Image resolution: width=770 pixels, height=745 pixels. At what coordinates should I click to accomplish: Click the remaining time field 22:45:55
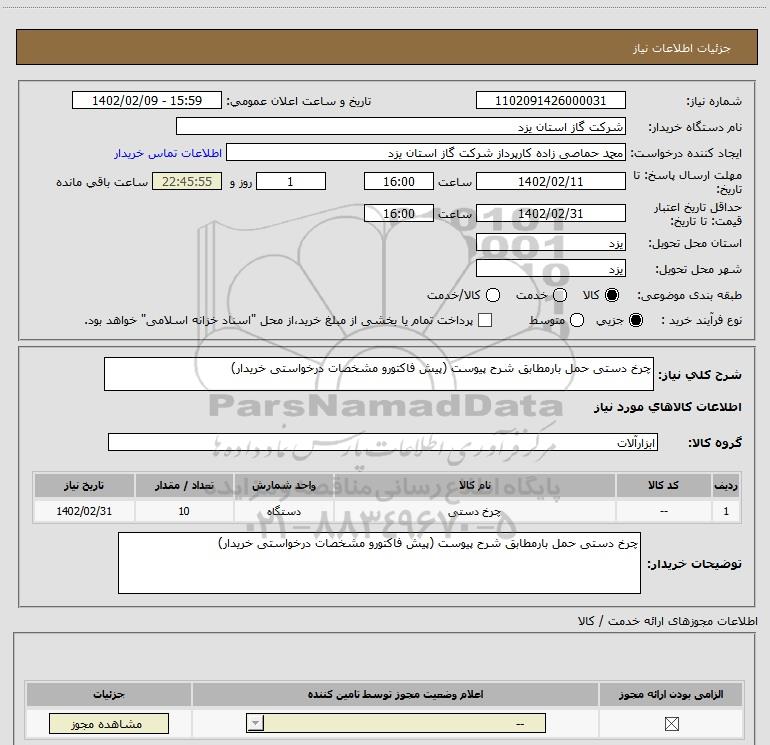pyautogui.click(x=187, y=181)
